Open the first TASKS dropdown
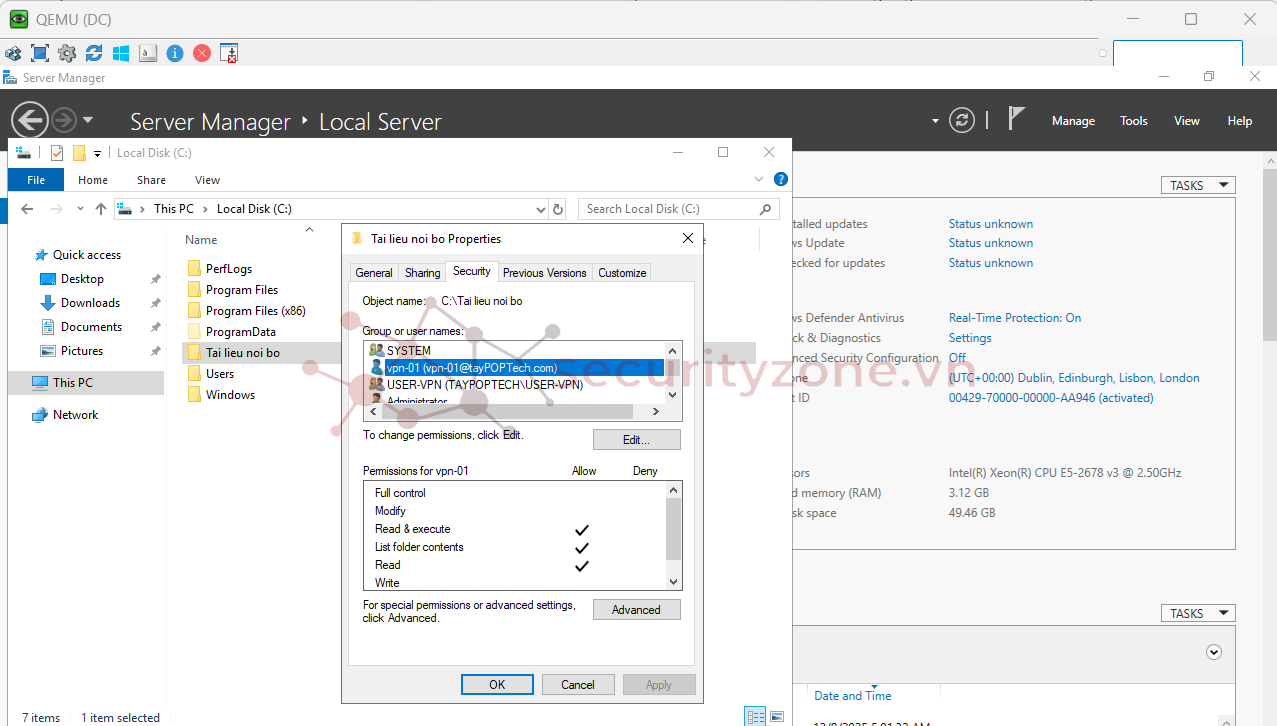Image resolution: width=1277 pixels, height=726 pixels. point(1197,185)
